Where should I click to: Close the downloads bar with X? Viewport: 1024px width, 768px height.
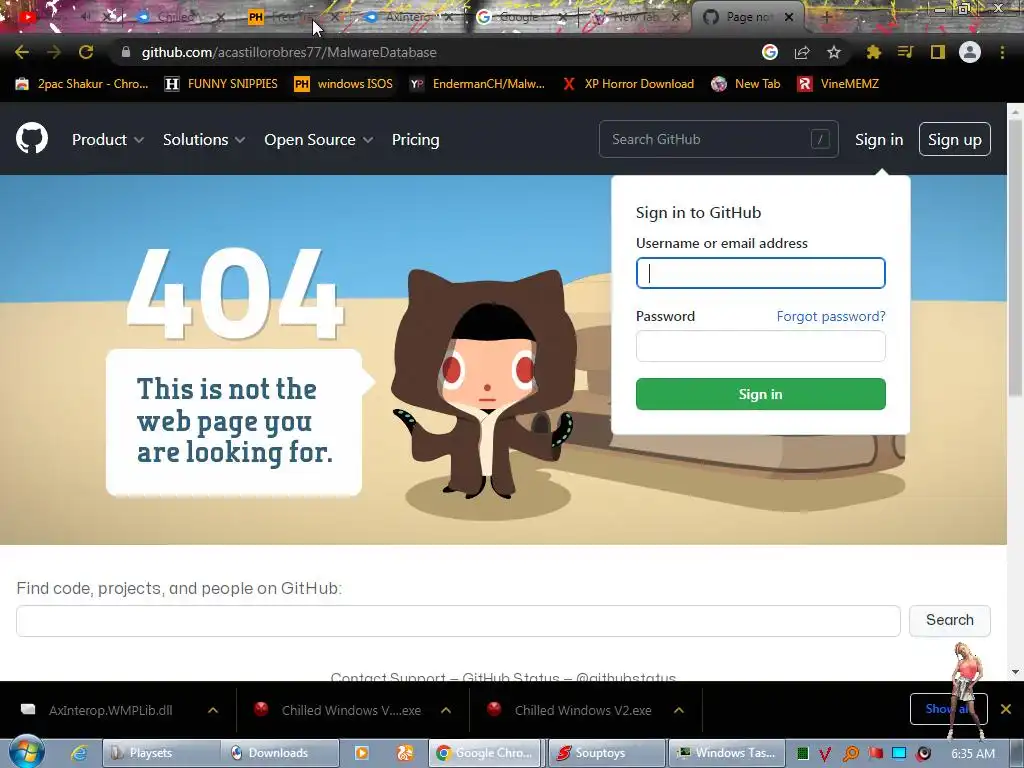[x=1006, y=709]
